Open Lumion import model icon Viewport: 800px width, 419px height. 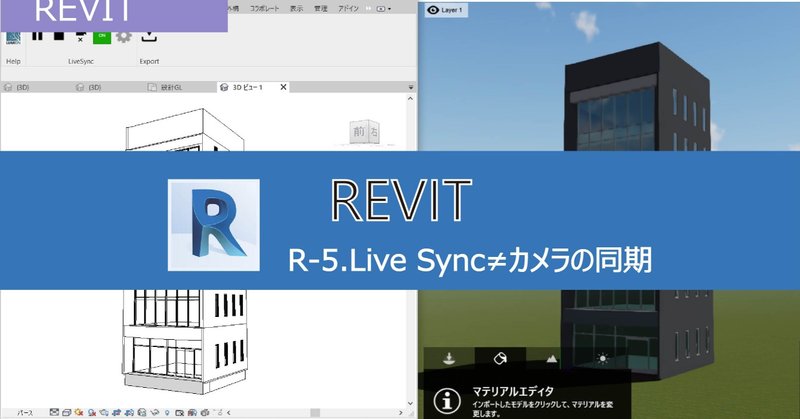tap(449, 358)
